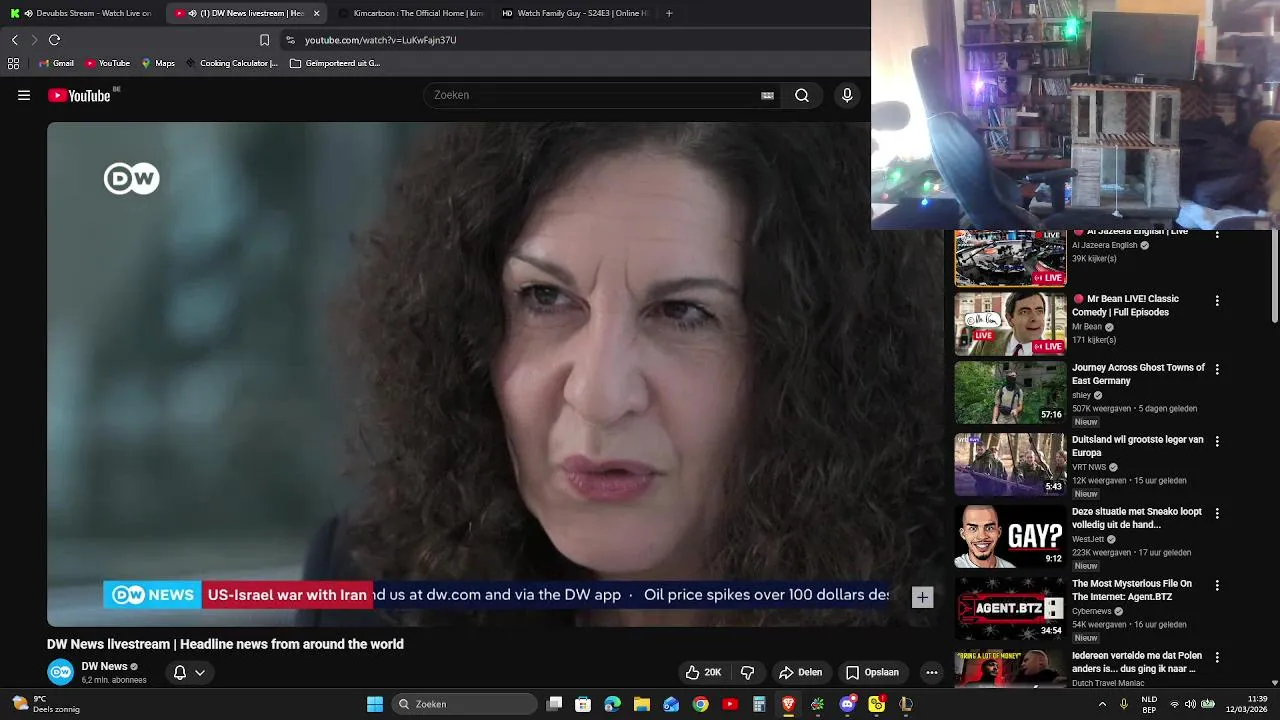
Task: Open the on-screen keyboard in search box
Action: point(767,95)
